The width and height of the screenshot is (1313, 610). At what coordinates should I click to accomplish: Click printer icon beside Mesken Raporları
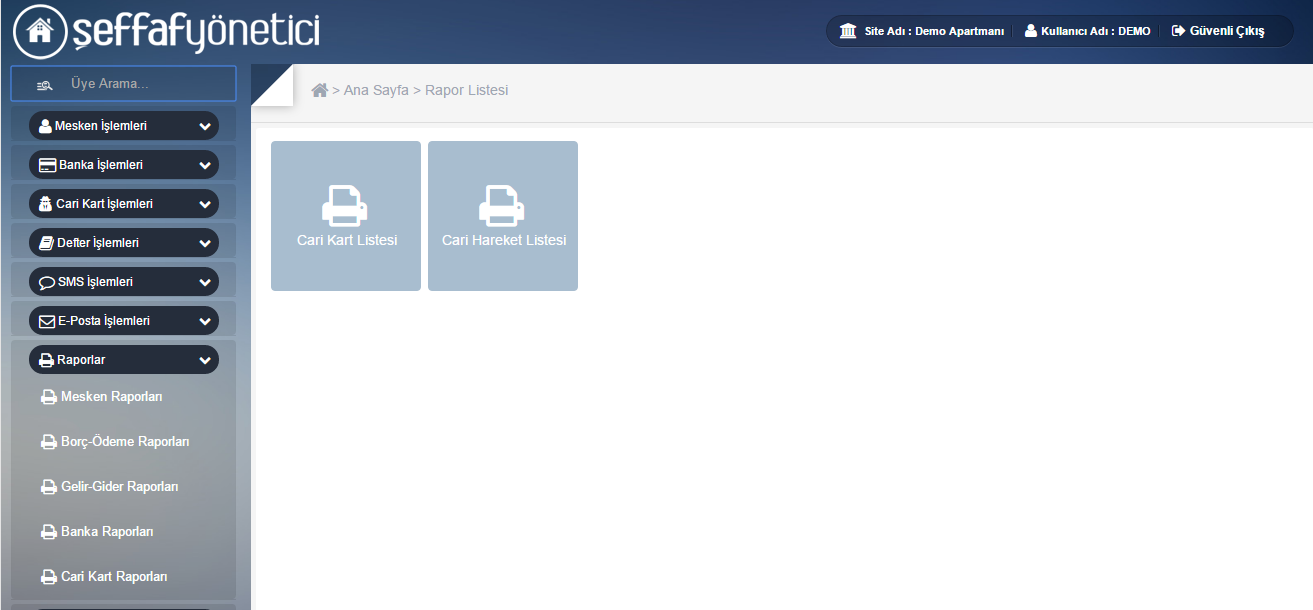coord(49,397)
